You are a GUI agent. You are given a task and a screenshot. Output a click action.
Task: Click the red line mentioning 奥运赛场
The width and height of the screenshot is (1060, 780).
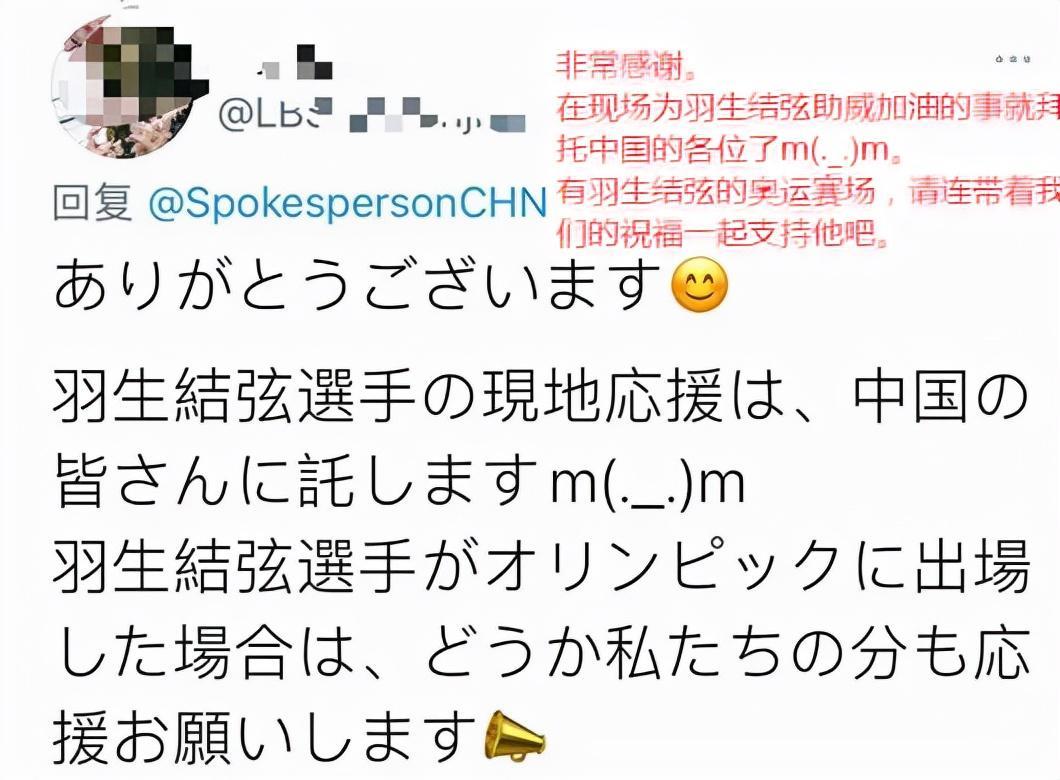[808, 192]
